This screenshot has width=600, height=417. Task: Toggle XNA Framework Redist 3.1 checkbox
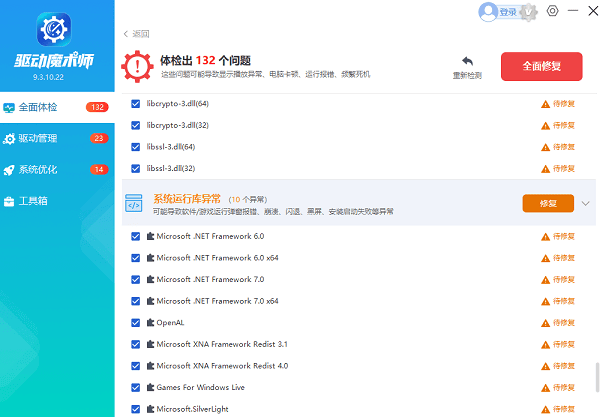coord(135,344)
